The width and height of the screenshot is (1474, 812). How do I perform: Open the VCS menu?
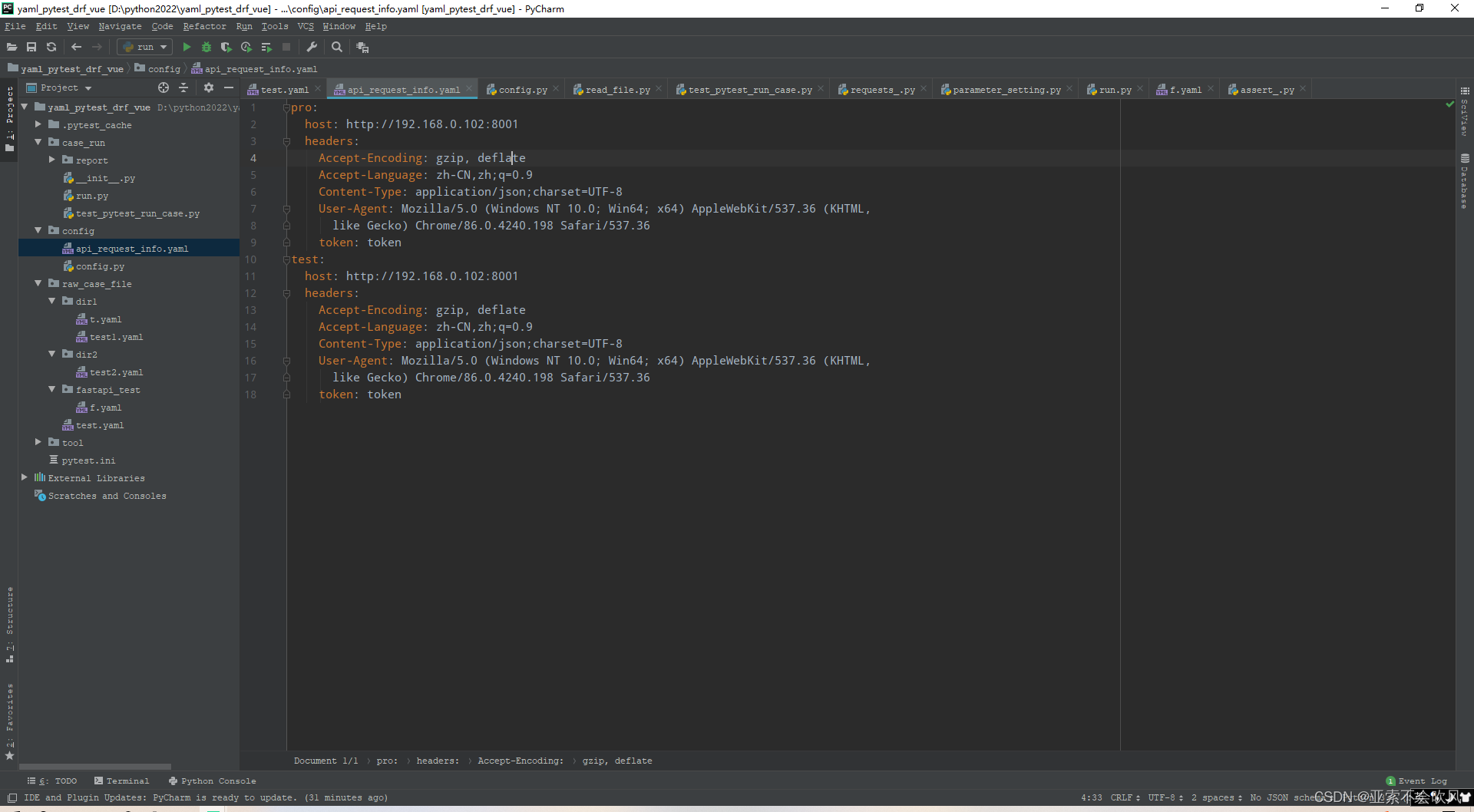click(306, 26)
